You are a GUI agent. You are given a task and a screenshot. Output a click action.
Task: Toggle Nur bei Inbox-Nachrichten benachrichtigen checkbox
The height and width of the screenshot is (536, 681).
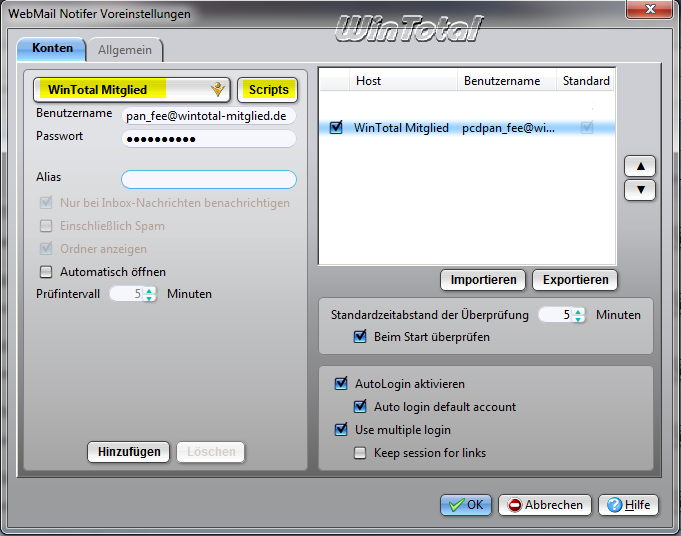[46, 203]
